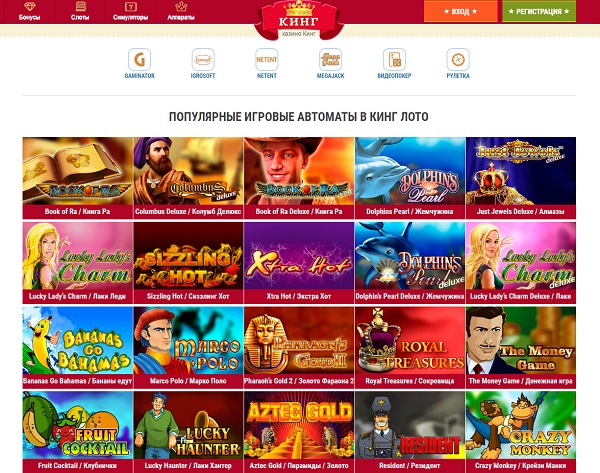This screenshot has height=473, width=600.
Task: Click the Кинг casino logo
Action: pyautogui.click(x=298, y=19)
